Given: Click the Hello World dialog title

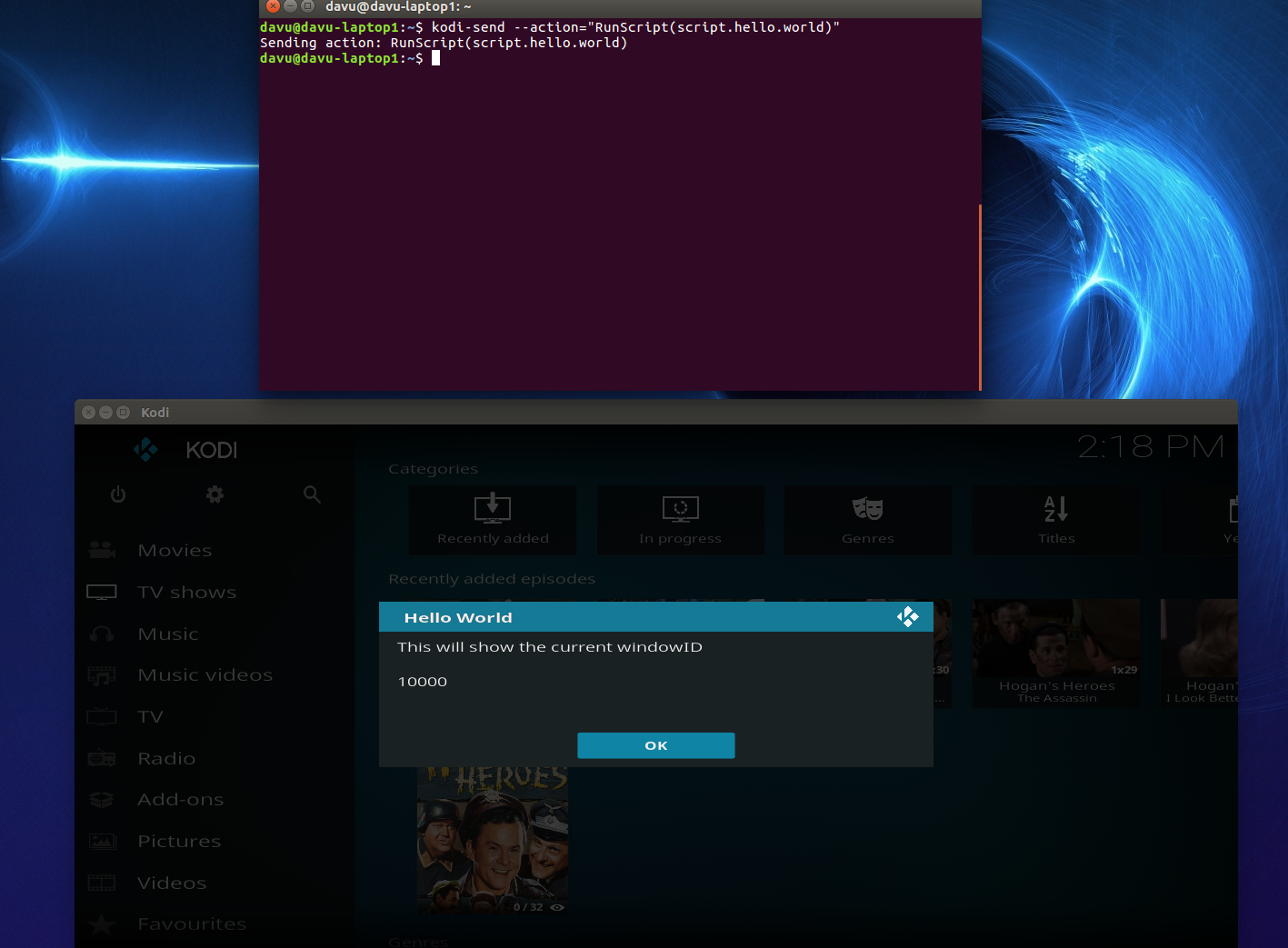Looking at the screenshot, I should tap(458, 617).
